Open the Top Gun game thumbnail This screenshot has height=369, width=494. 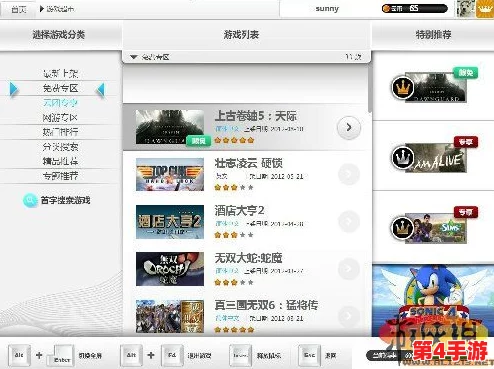click(170, 174)
